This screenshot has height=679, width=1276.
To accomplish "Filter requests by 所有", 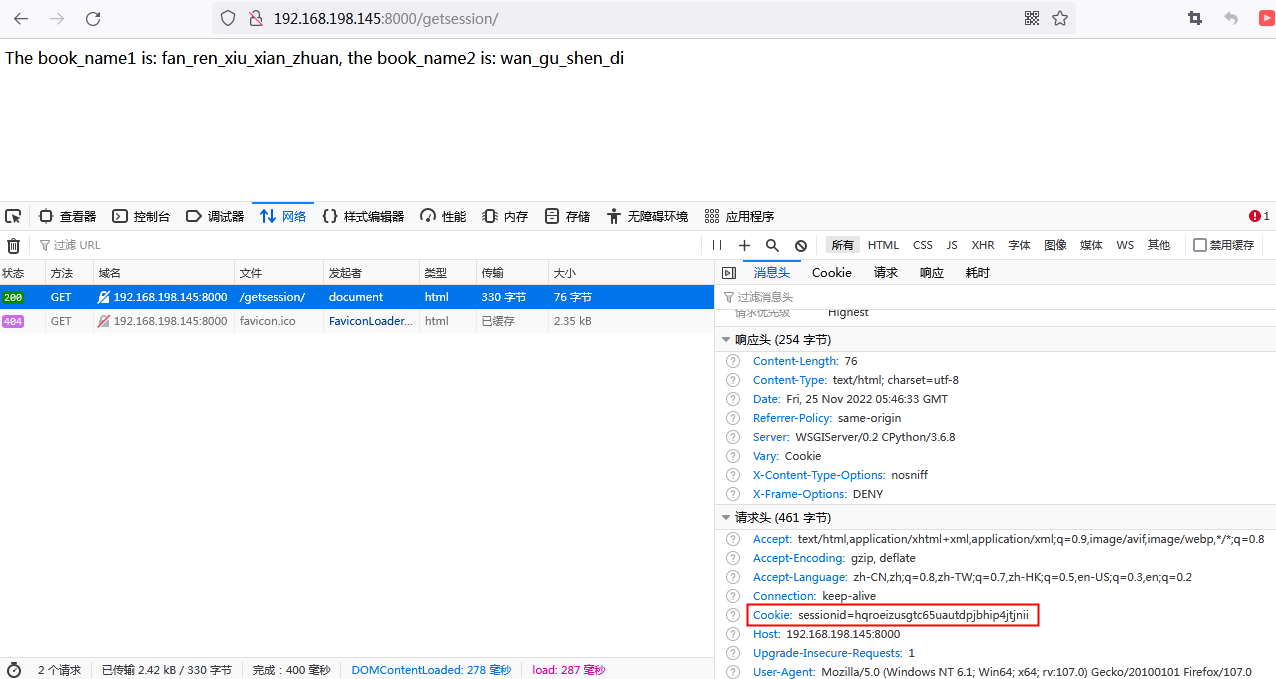I will (x=843, y=245).
